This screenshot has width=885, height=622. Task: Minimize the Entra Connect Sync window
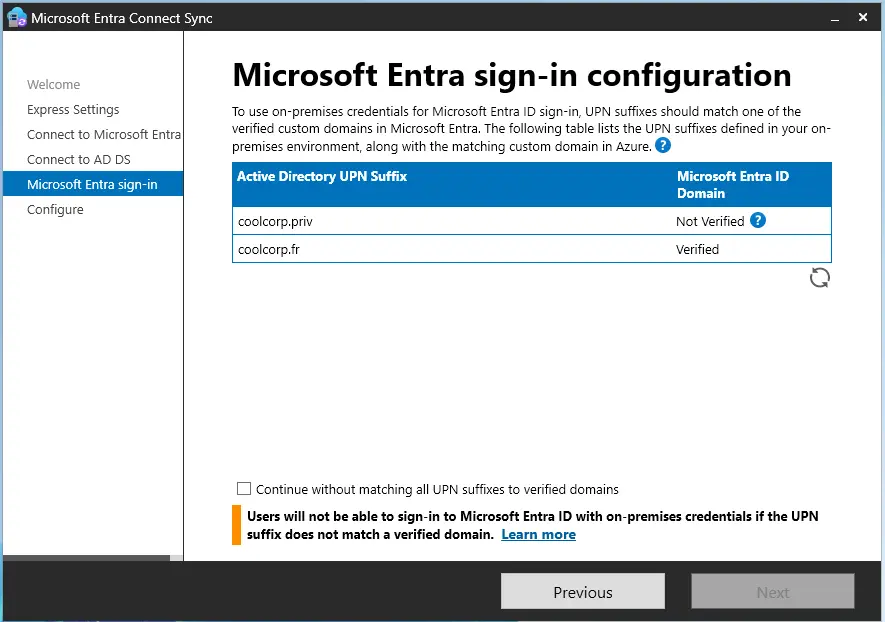pos(832,18)
